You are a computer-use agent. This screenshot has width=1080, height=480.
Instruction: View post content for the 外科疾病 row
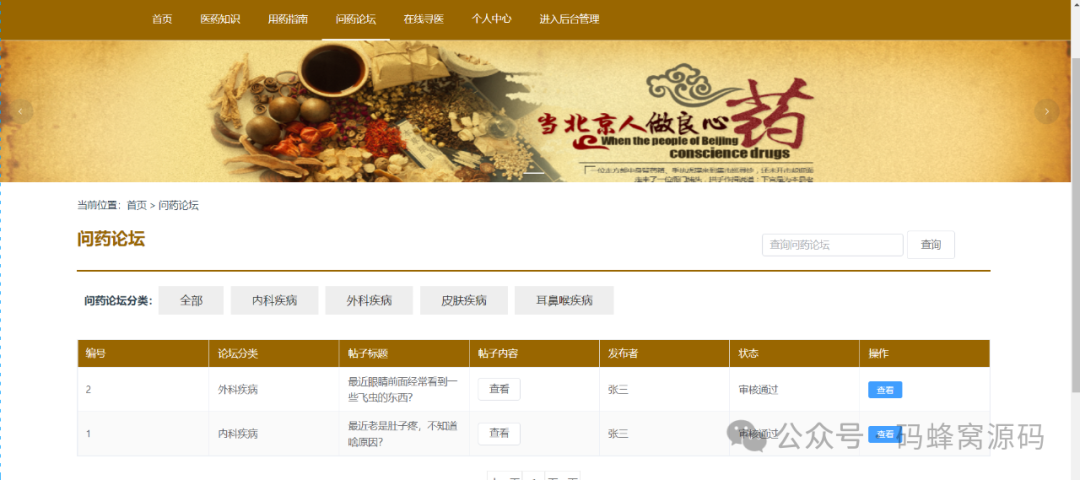499,389
